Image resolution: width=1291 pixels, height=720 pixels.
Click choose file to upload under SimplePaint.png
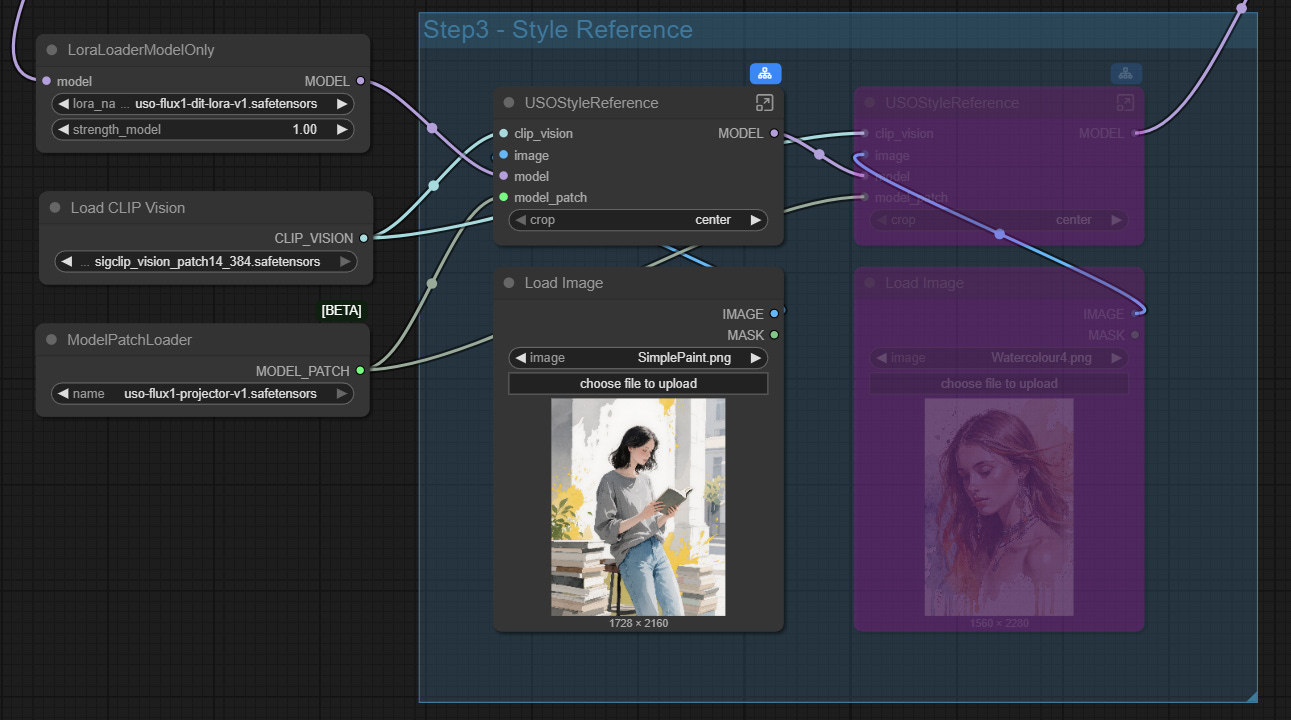coord(638,384)
